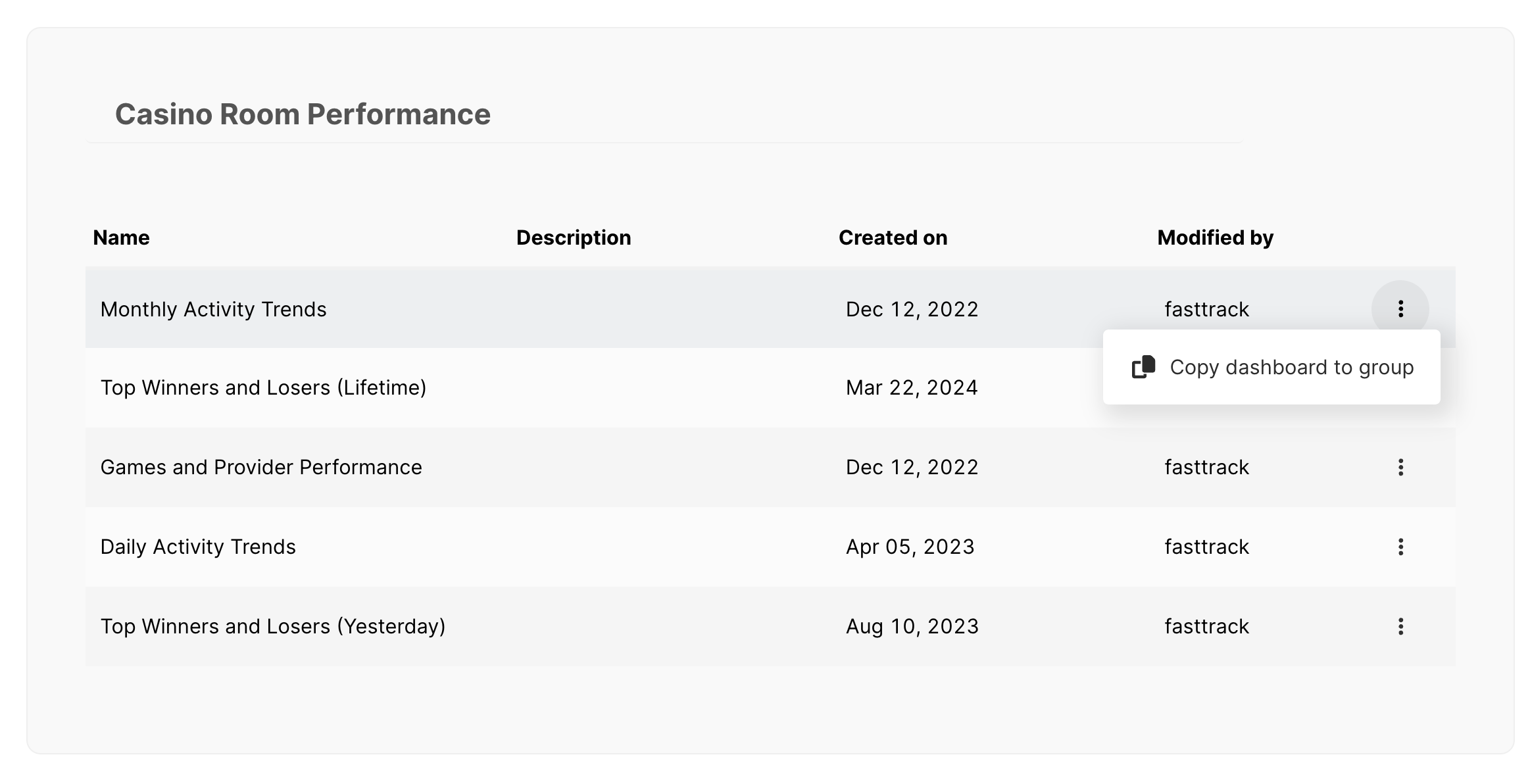Click Mar 22, 2024 created date
Viewport: 1530px width, 784px height.
(912, 387)
